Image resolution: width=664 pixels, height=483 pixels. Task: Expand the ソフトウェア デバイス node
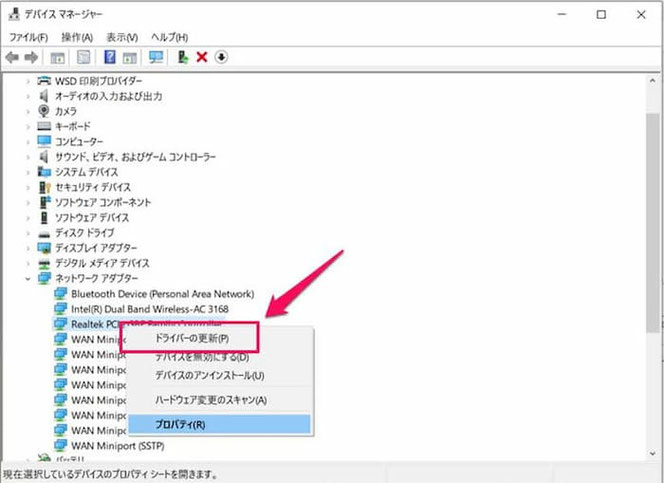point(28,218)
